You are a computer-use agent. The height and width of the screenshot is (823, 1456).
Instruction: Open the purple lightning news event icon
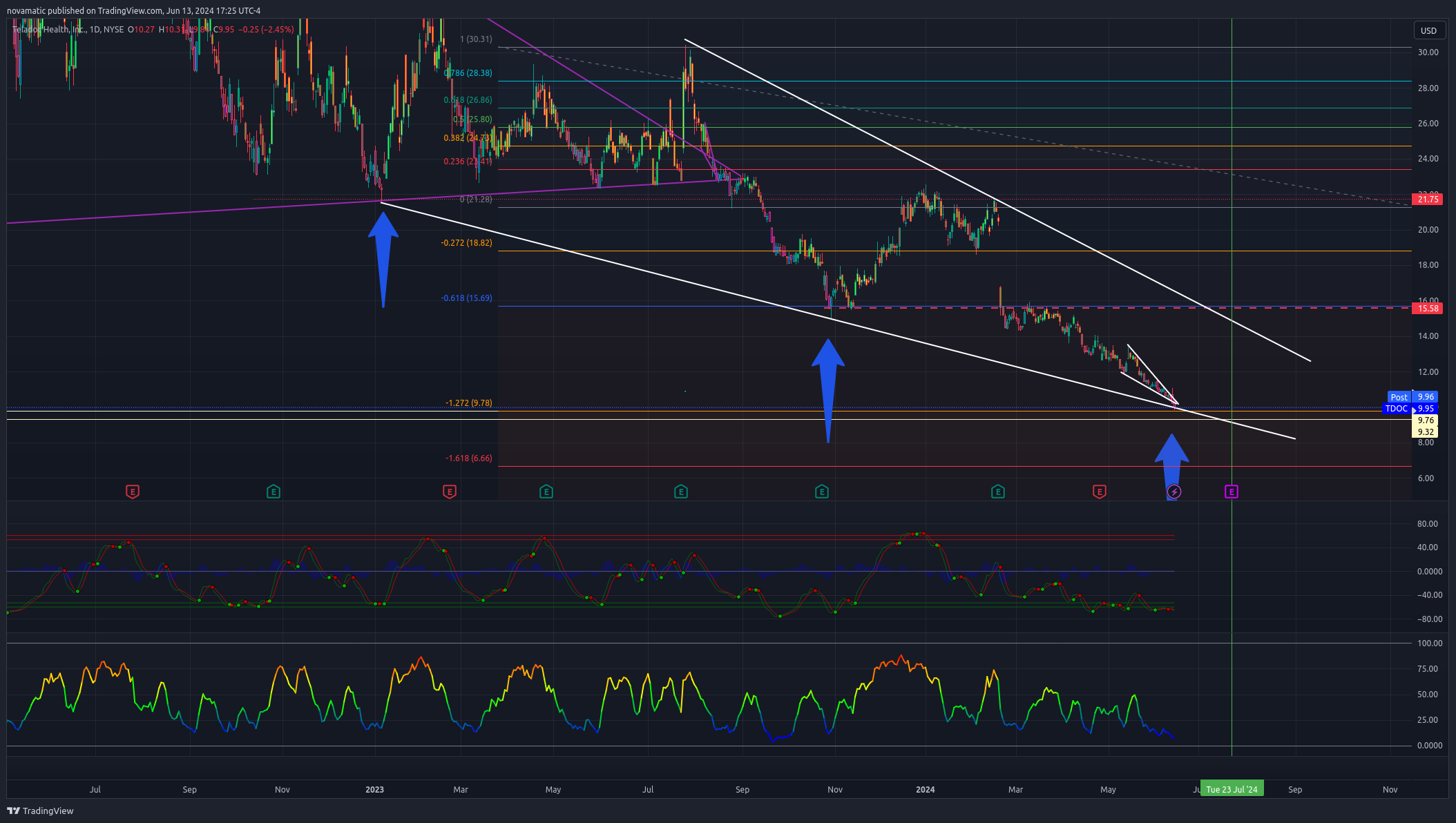(1174, 492)
